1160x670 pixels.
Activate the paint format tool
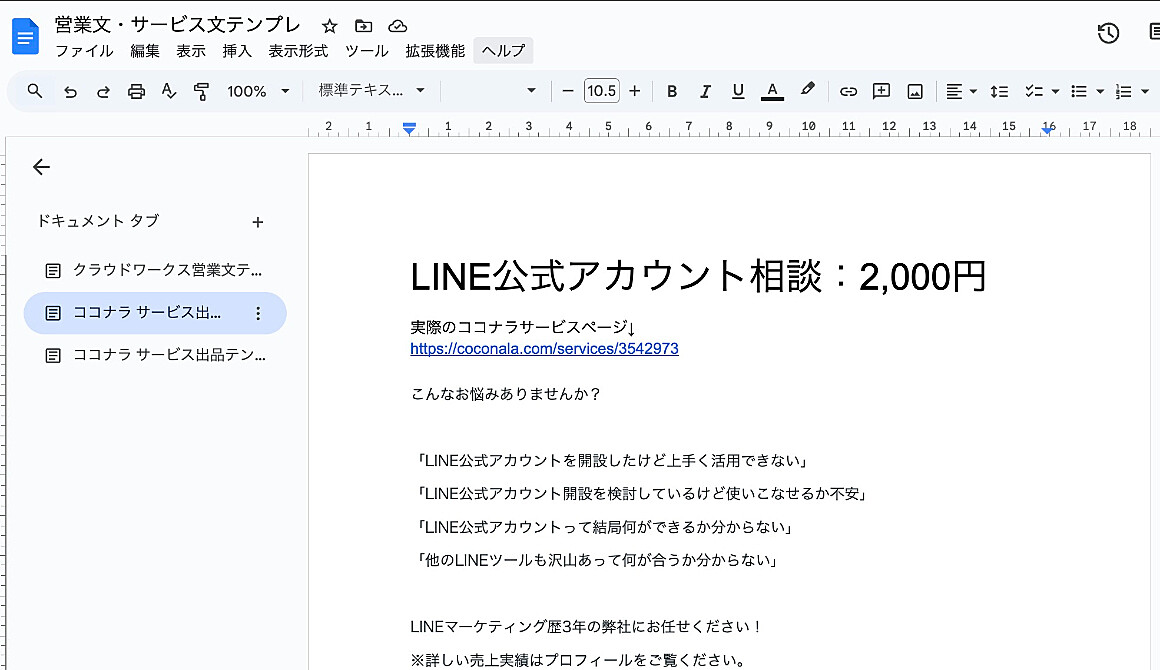click(x=201, y=92)
